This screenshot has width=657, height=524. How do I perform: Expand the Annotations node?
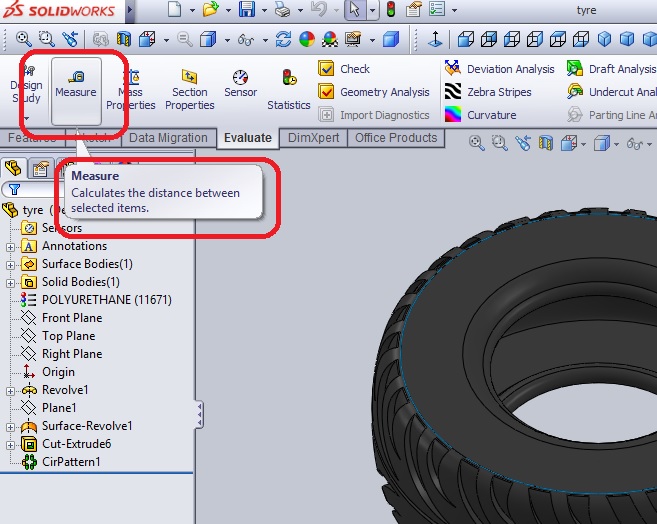pos(10,247)
